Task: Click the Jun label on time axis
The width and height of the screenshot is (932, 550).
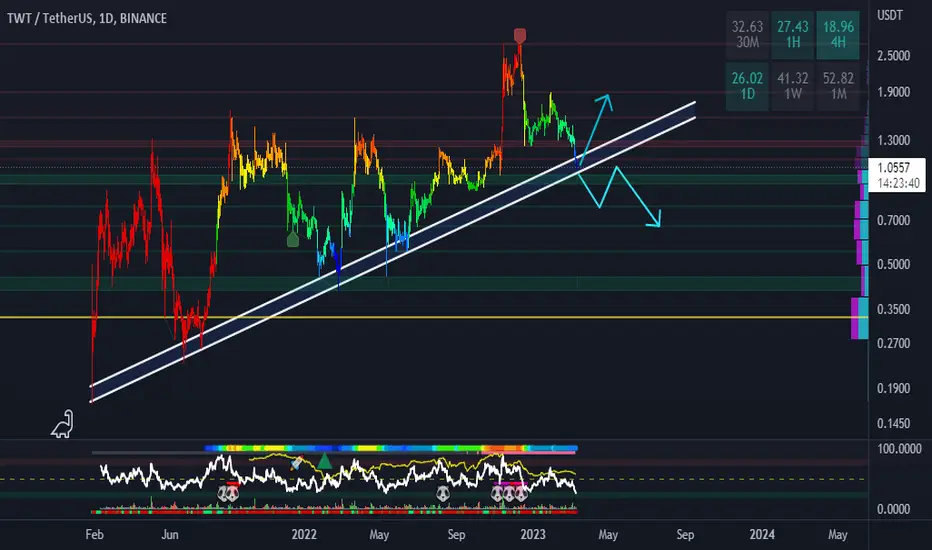Action: pyautogui.click(x=170, y=535)
